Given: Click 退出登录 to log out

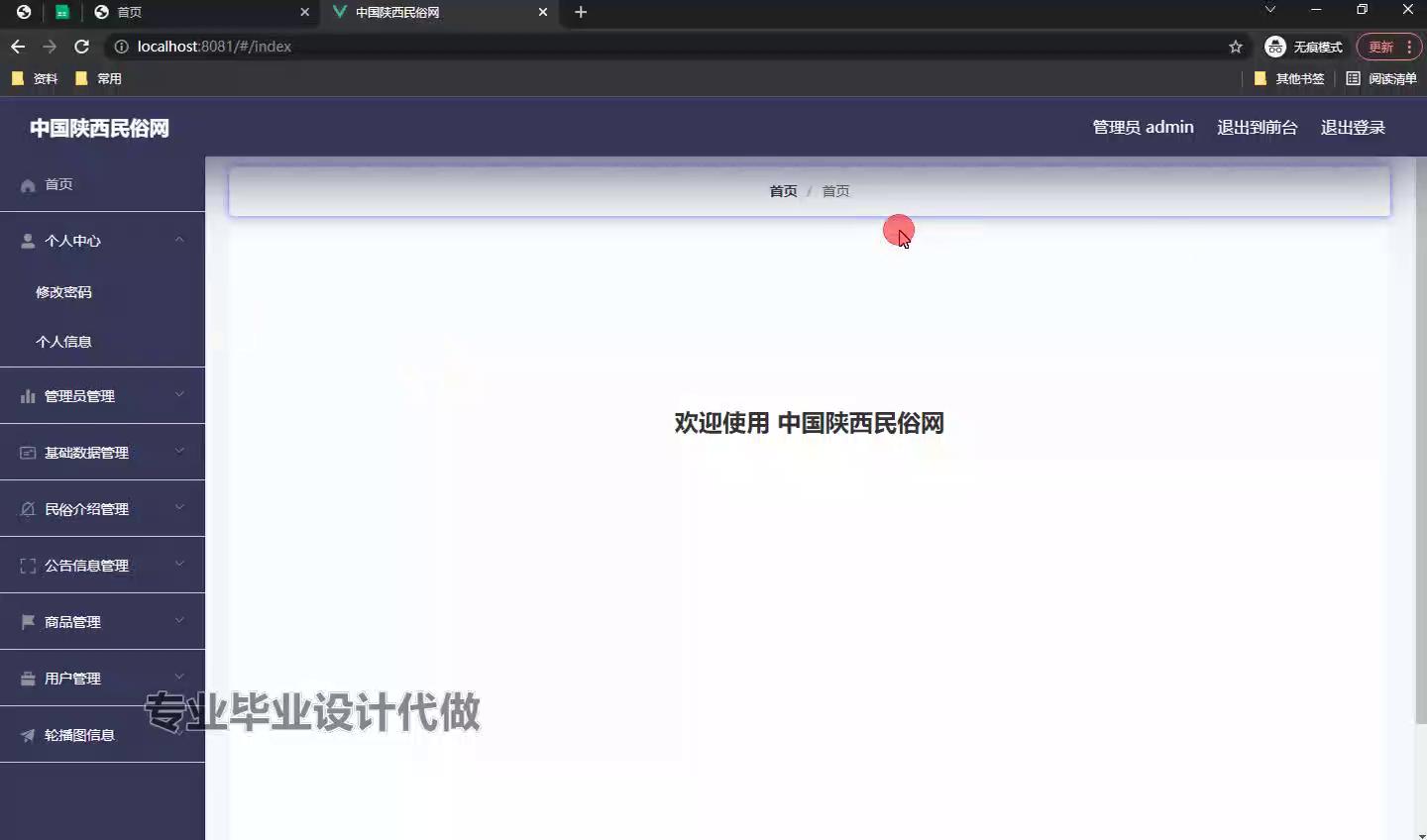Looking at the screenshot, I should [x=1353, y=127].
